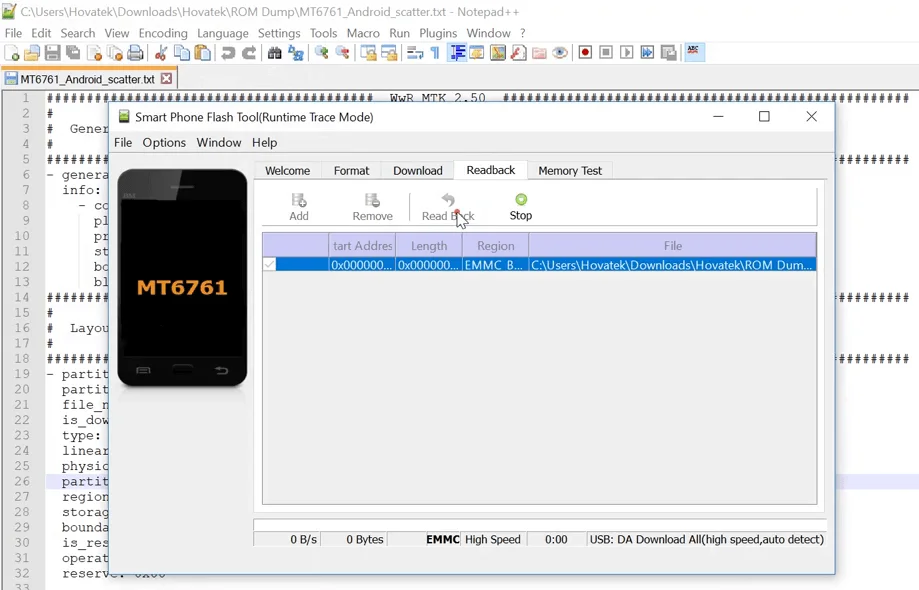This screenshot has width=919, height=590.
Task: Click the Length column header
Action: pyautogui.click(x=429, y=246)
